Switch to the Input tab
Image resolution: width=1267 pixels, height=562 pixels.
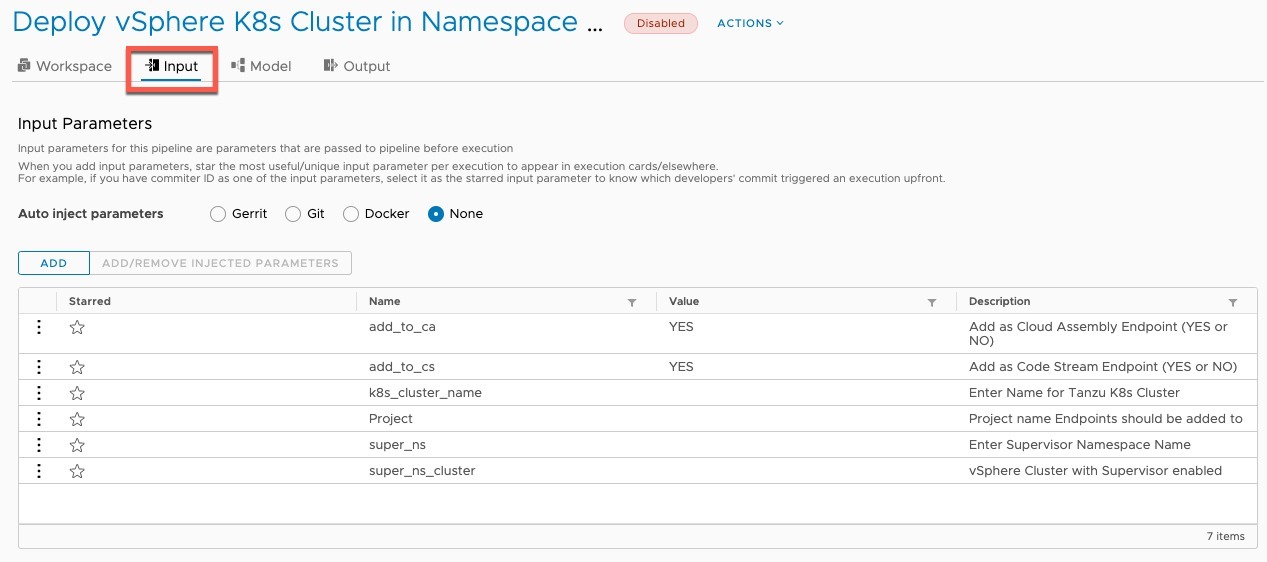click(172, 66)
